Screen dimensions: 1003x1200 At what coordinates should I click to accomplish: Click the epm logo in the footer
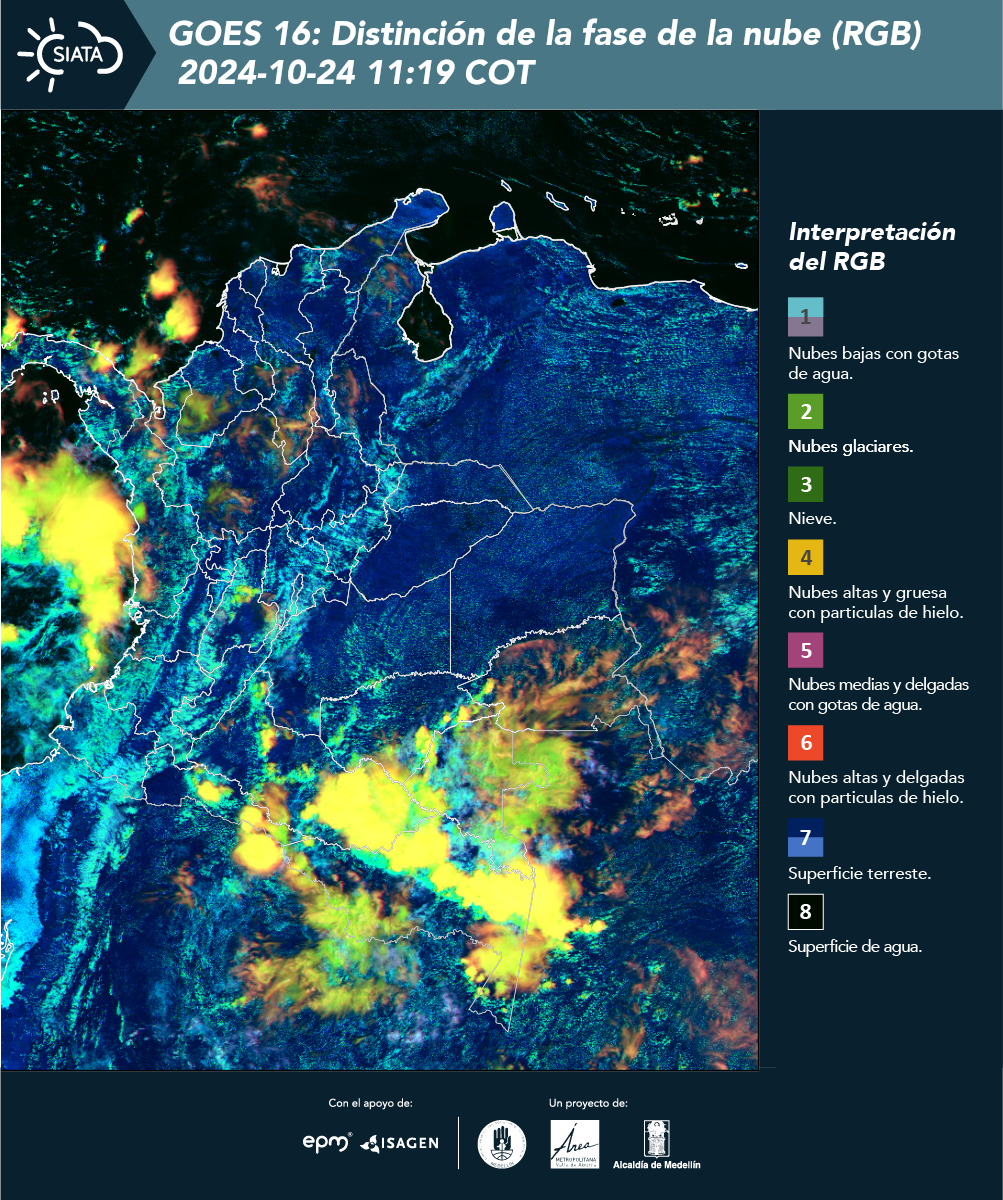coord(327,1142)
